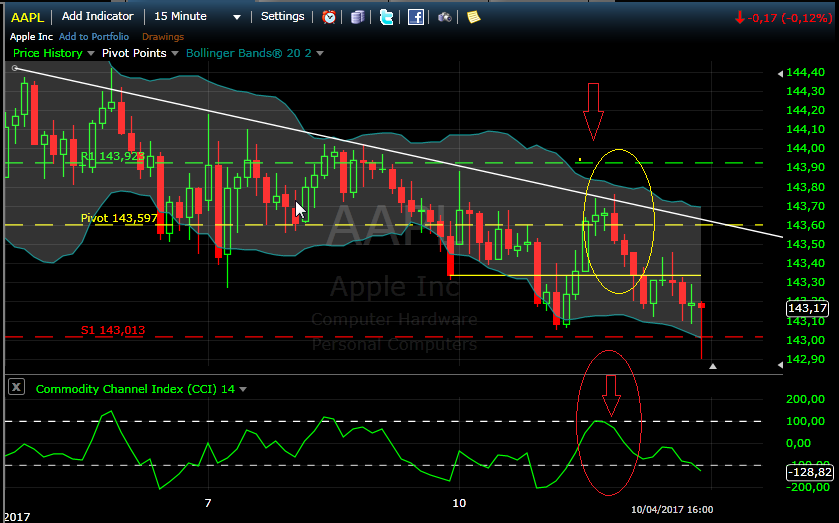This screenshot has height=523, width=839.
Task: Click date label 10 on time axis
Action: pyautogui.click(x=459, y=503)
